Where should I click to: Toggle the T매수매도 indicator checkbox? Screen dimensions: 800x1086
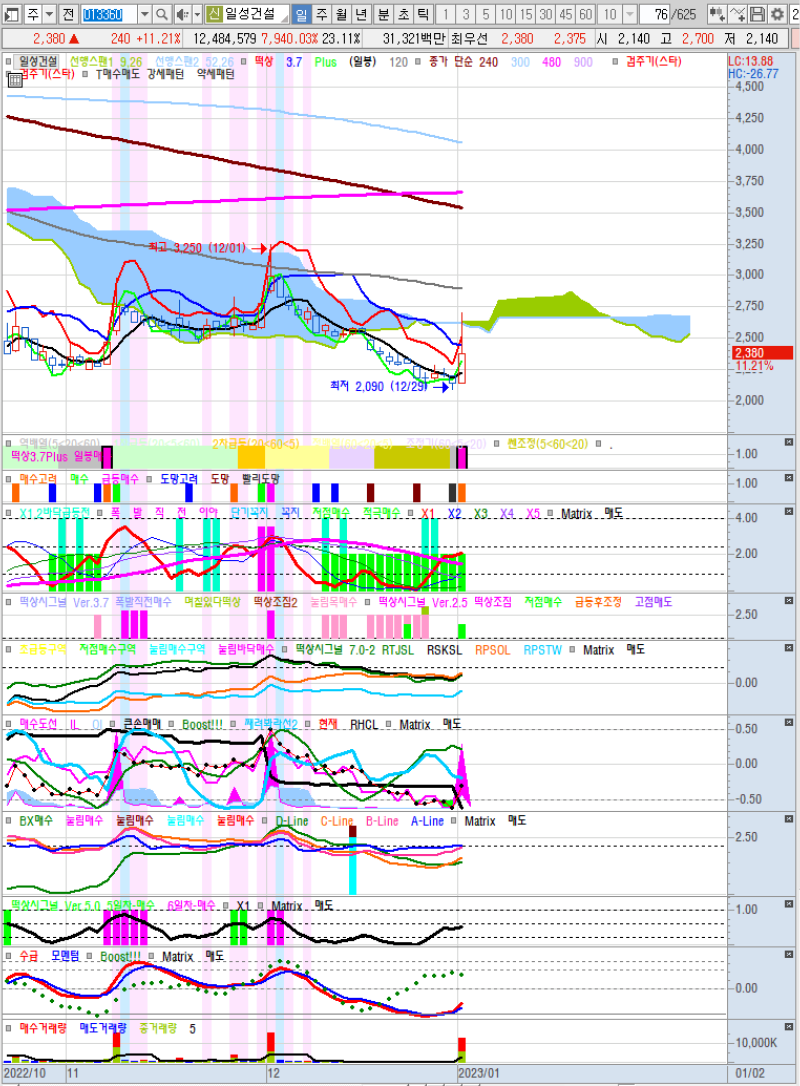click(85, 73)
